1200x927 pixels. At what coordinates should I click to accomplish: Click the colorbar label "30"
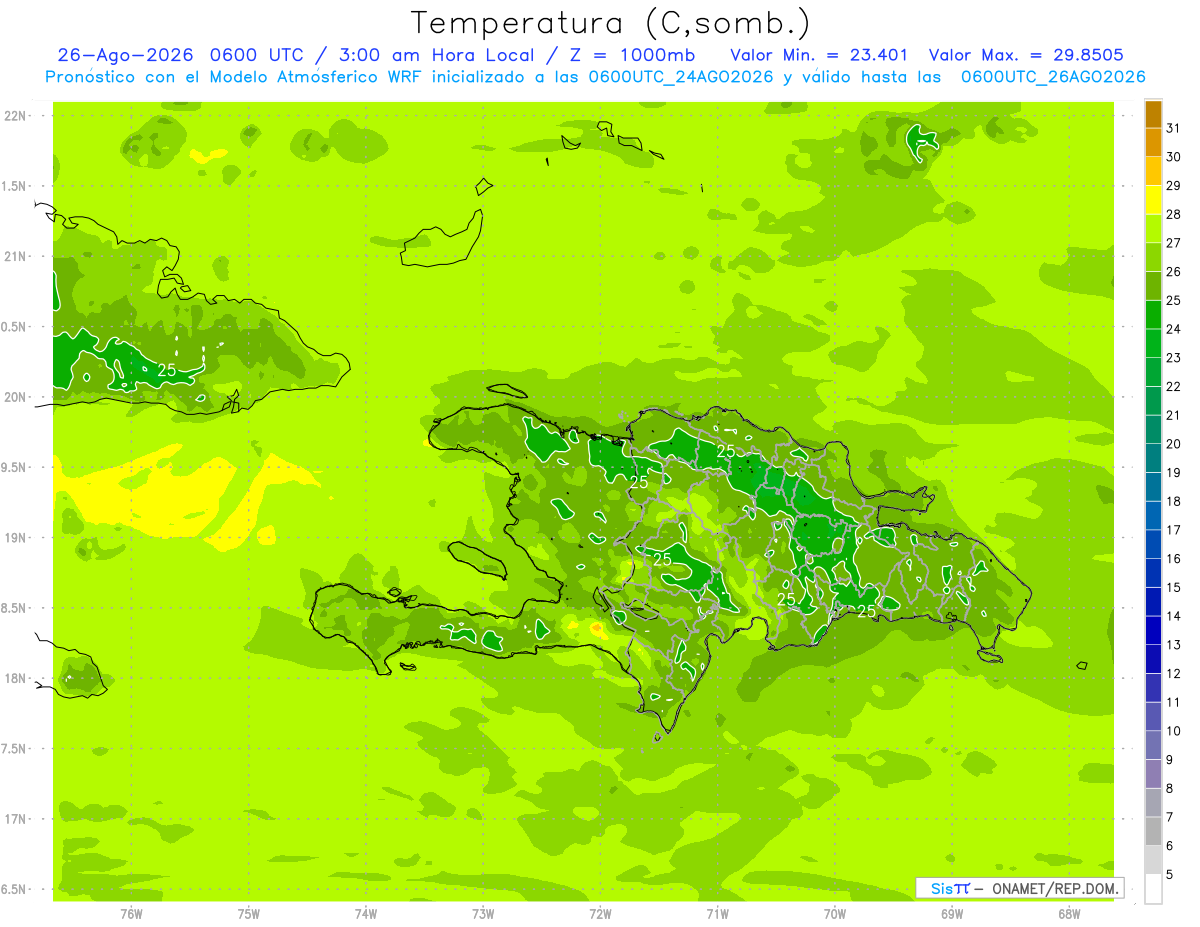pos(1174,157)
